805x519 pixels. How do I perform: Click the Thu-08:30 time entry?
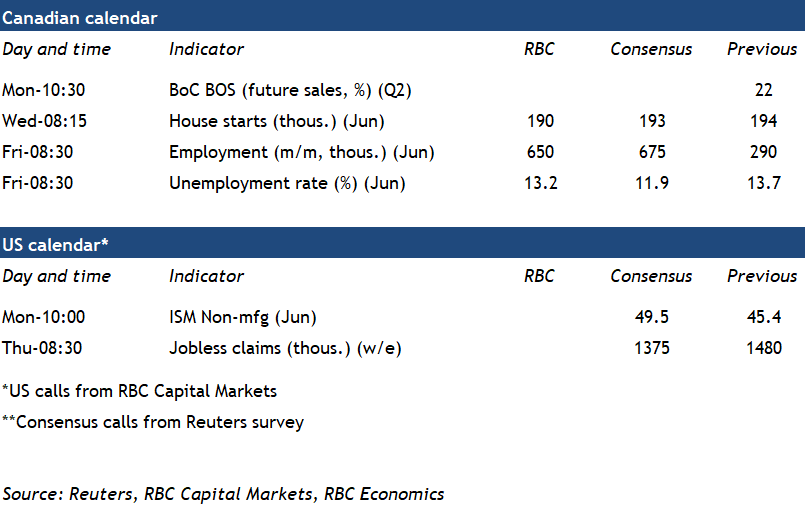click(x=43, y=348)
